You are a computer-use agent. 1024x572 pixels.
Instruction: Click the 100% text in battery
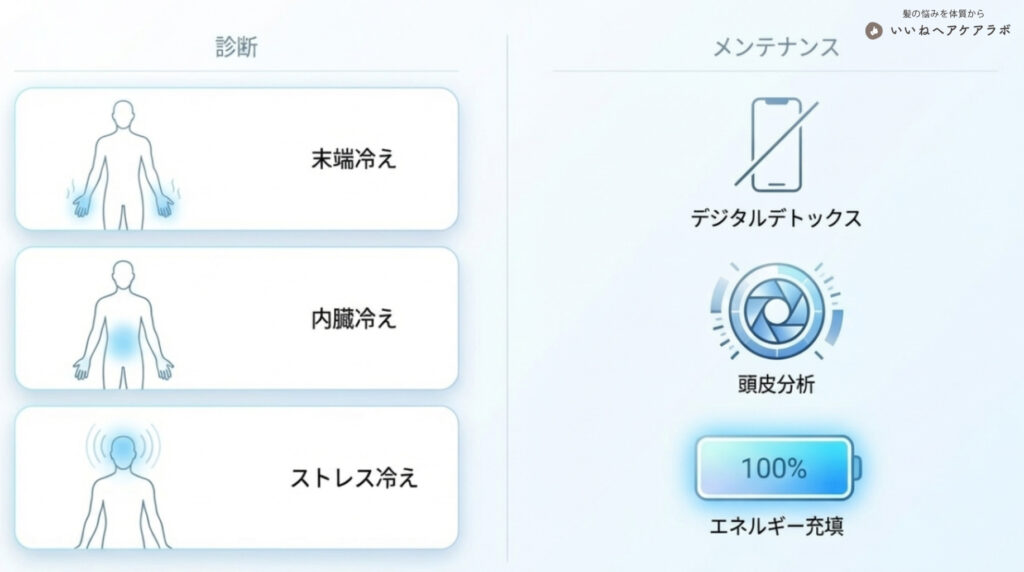coord(773,467)
